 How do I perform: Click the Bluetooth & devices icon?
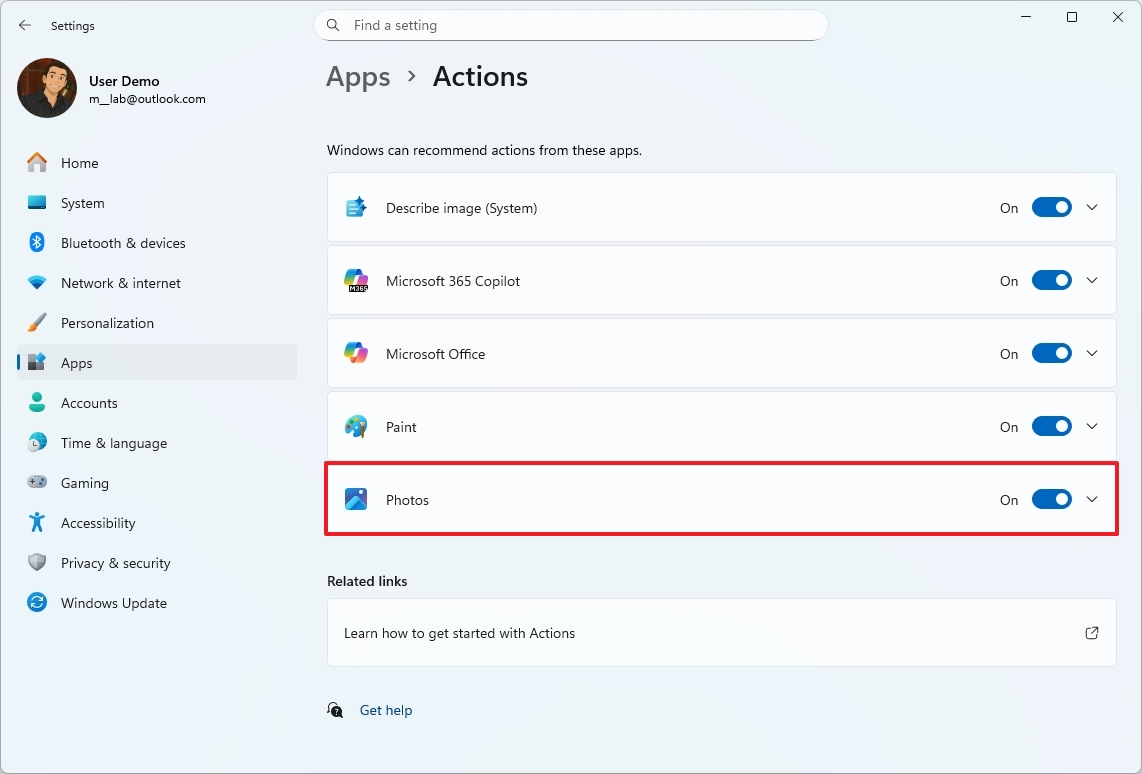tap(36, 242)
